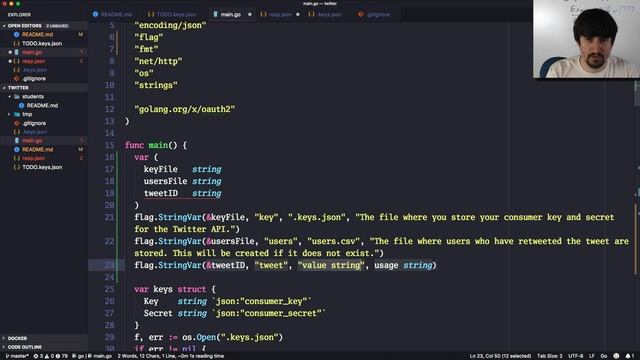
Task: Click func main on line 15
Action: [156, 145]
